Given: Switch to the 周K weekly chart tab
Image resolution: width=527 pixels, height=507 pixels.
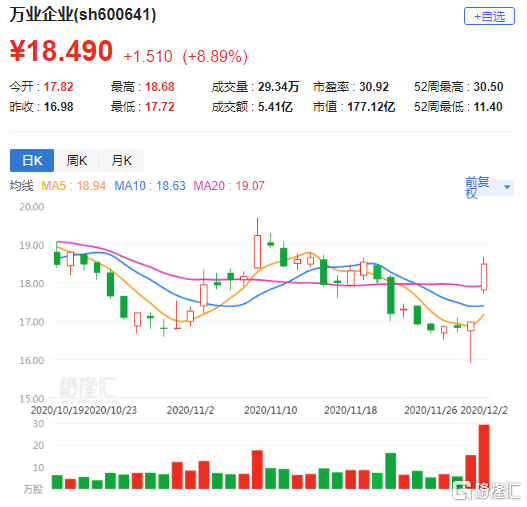Looking at the screenshot, I should (x=77, y=160).
